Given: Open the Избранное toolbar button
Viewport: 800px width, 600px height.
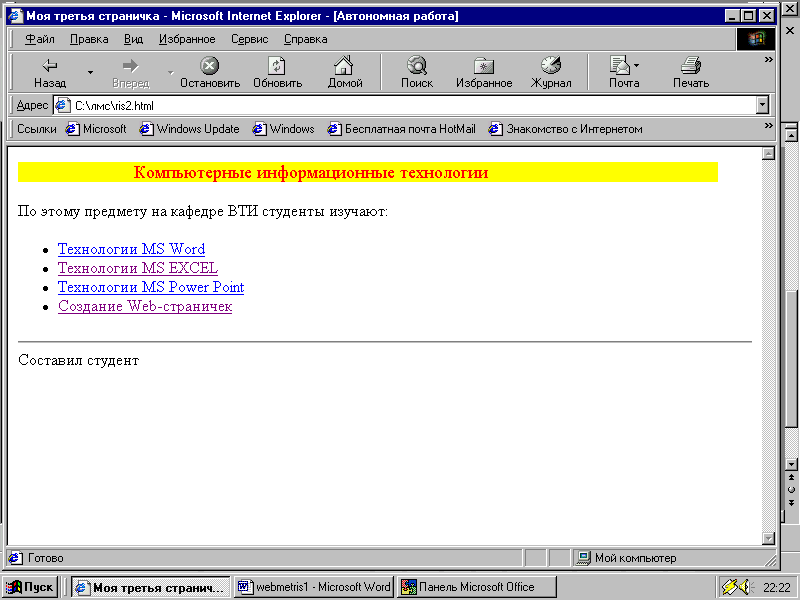Looking at the screenshot, I should [x=484, y=73].
